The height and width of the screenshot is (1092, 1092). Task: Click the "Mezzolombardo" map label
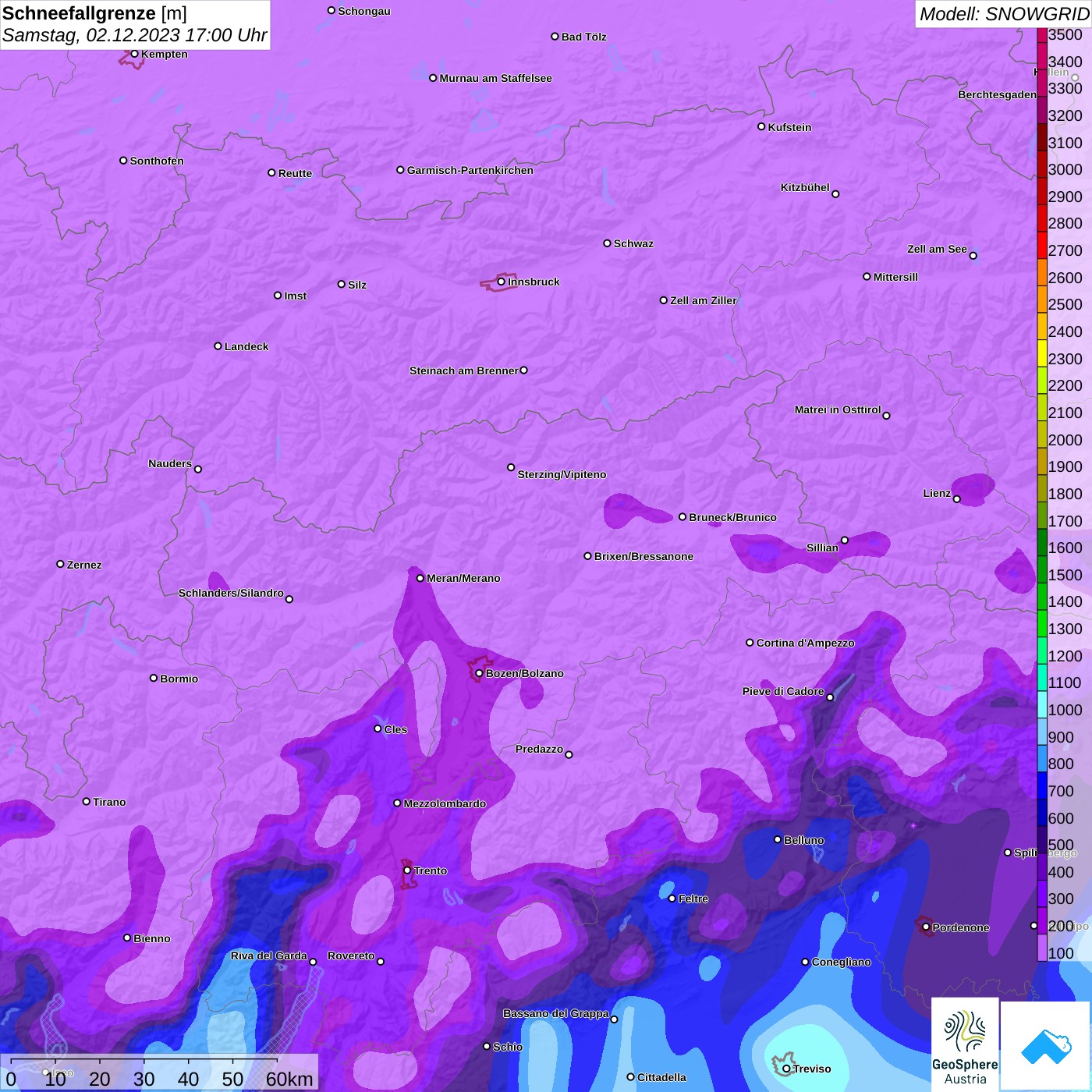(445, 803)
